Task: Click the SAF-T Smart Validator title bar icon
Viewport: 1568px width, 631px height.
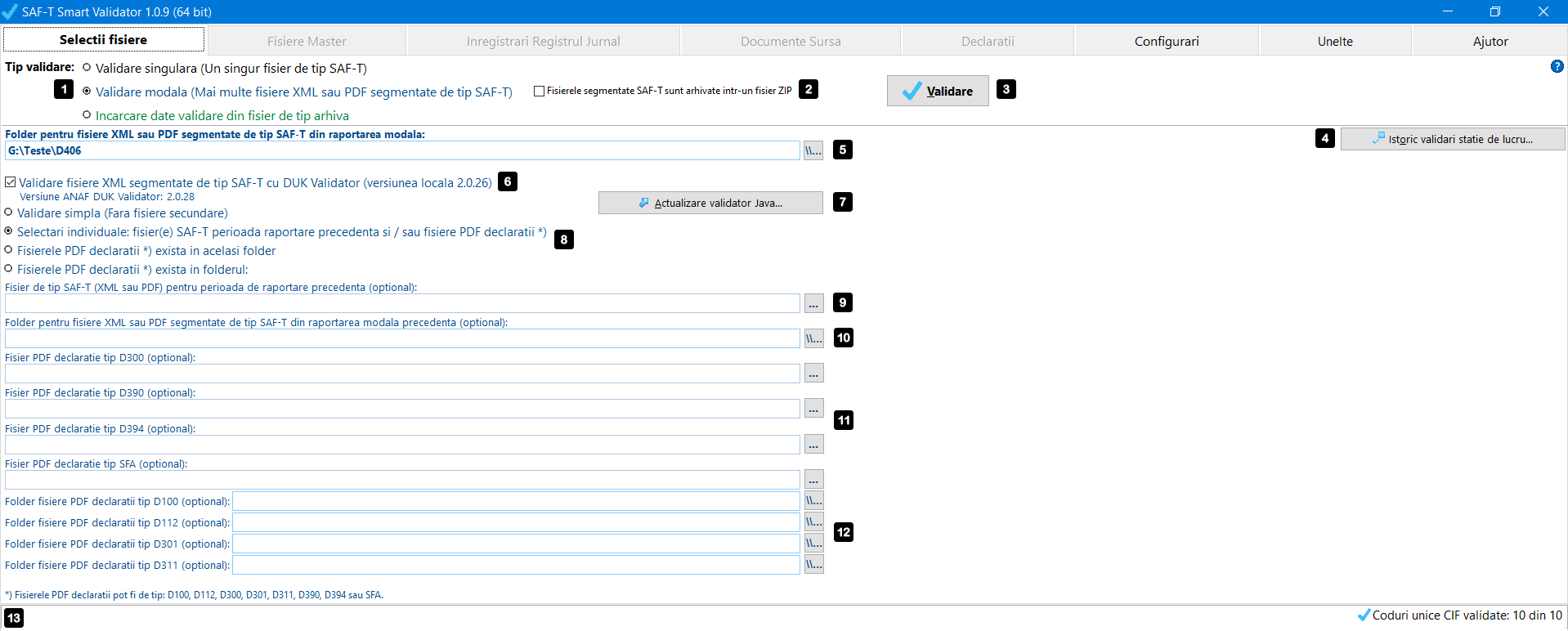Action: [x=10, y=11]
